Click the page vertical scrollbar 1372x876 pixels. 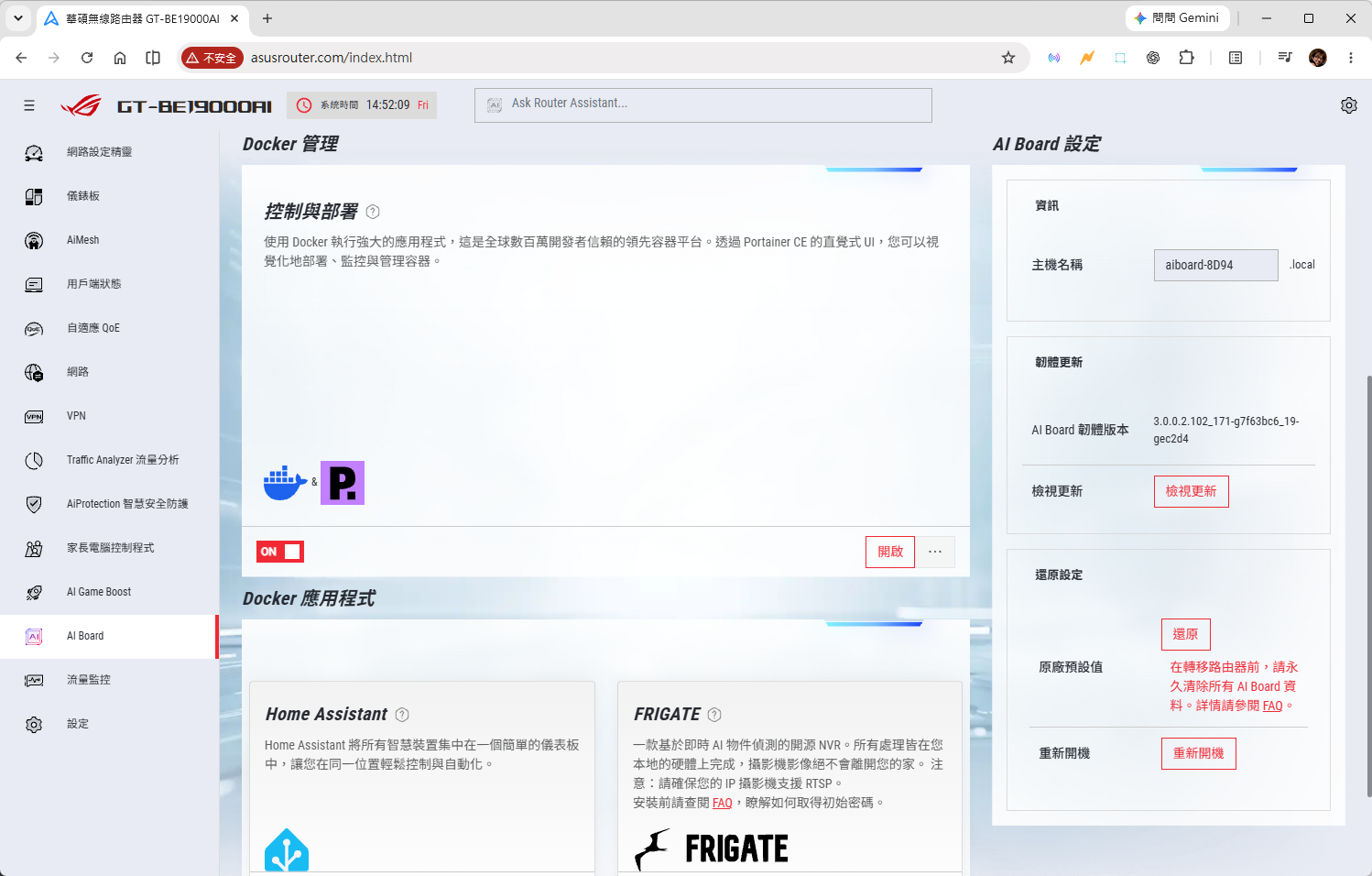tap(1368, 586)
